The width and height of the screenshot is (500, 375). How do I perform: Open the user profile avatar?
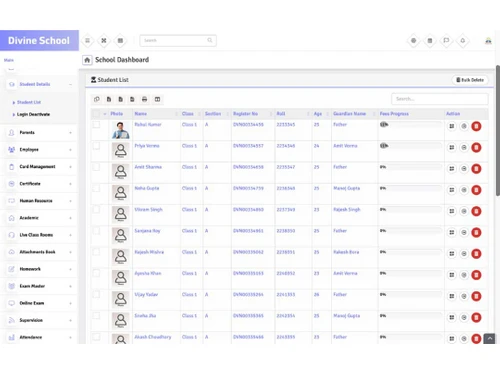point(488,41)
